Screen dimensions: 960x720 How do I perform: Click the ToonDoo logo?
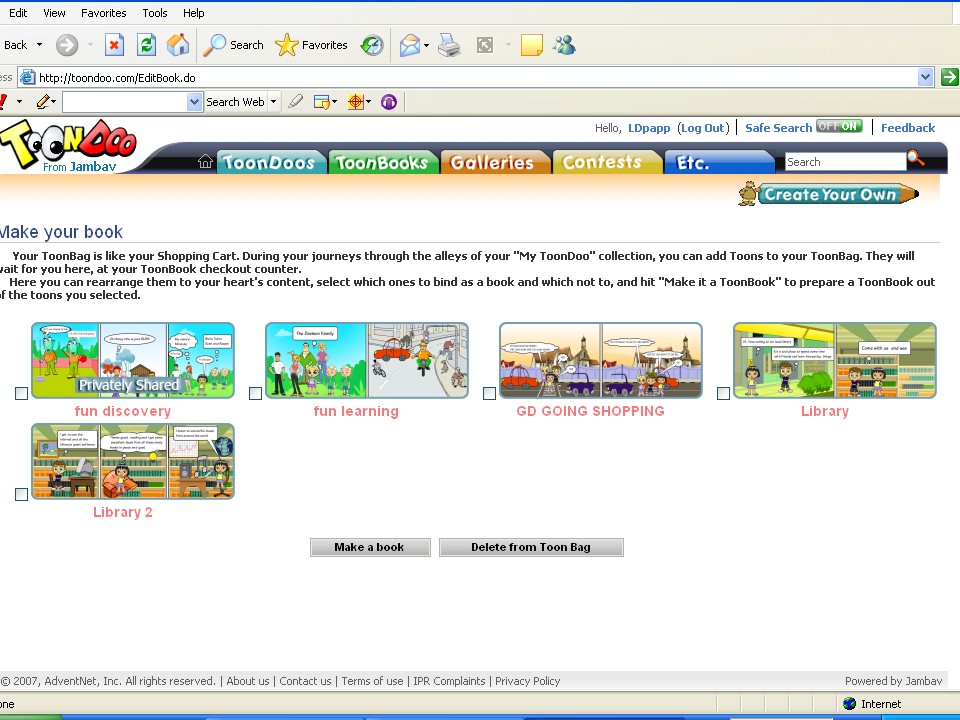pos(69,144)
